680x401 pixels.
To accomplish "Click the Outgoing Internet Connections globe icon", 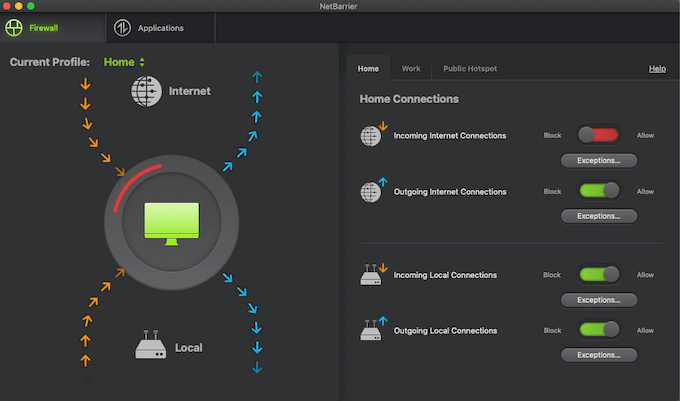I will 373,190.
